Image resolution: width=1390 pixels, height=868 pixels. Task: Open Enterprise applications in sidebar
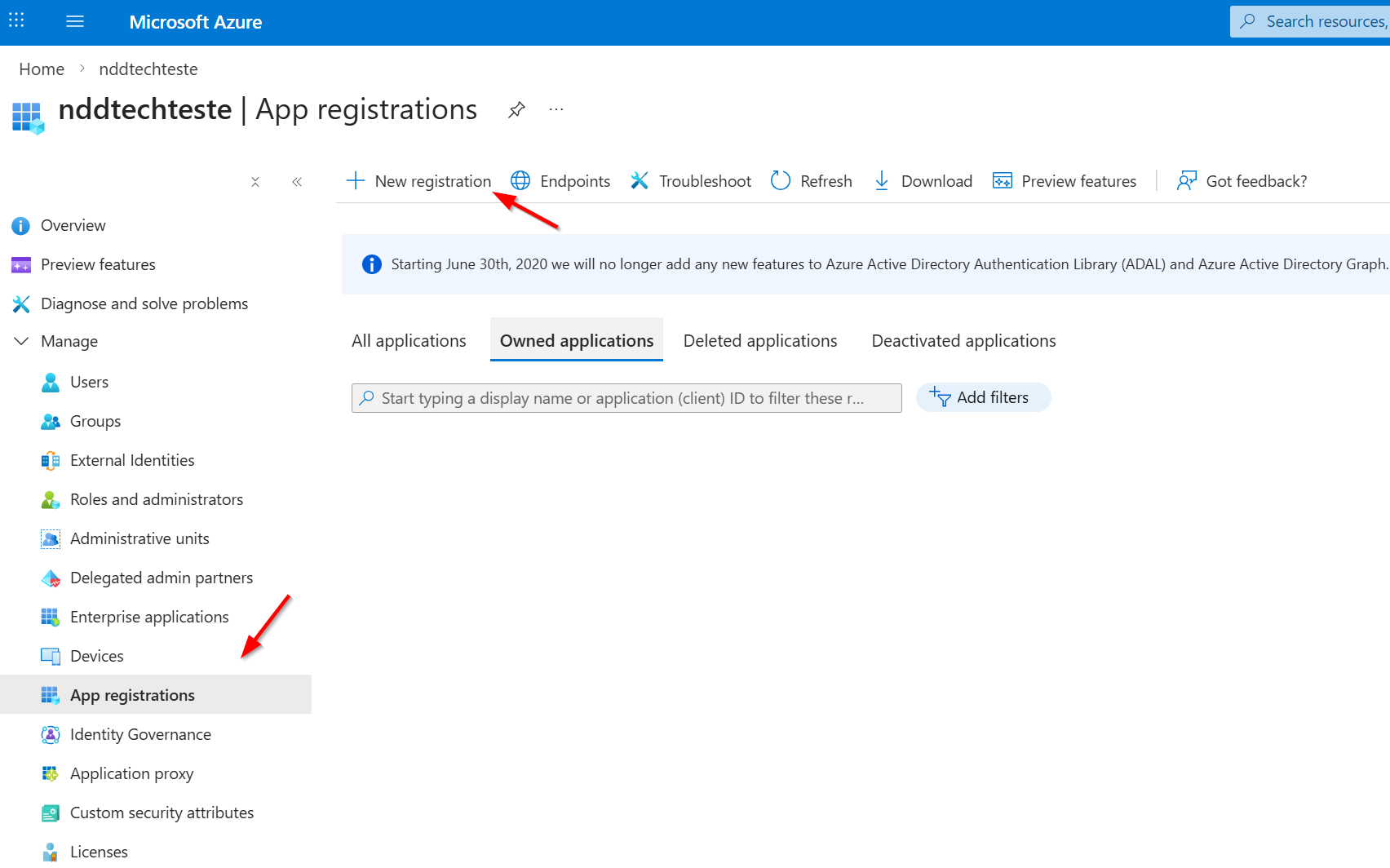pyautogui.click(x=149, y=618)
